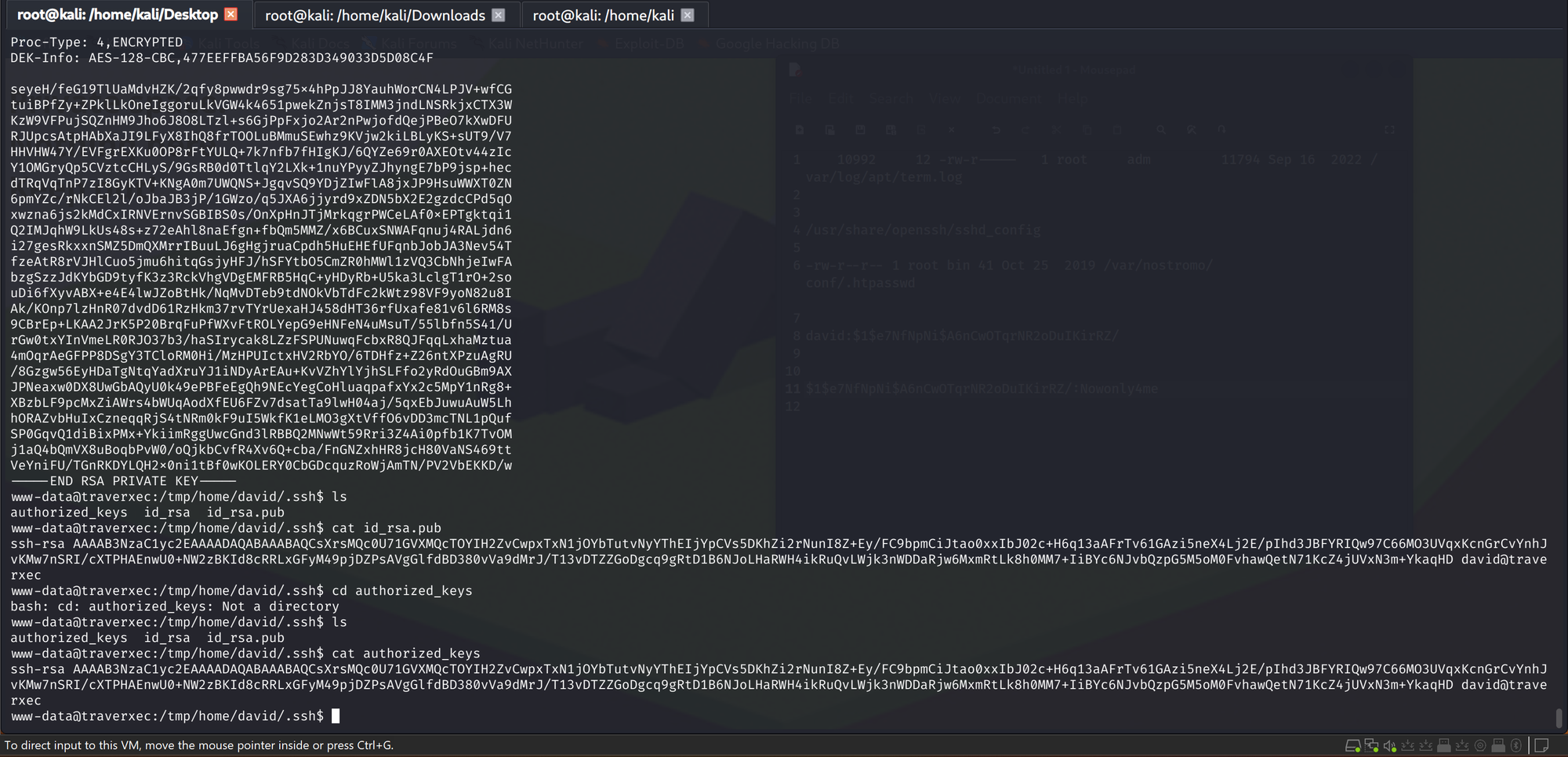
Task: Click the VM sound card speaker icon
Action: coord(1390,745)
